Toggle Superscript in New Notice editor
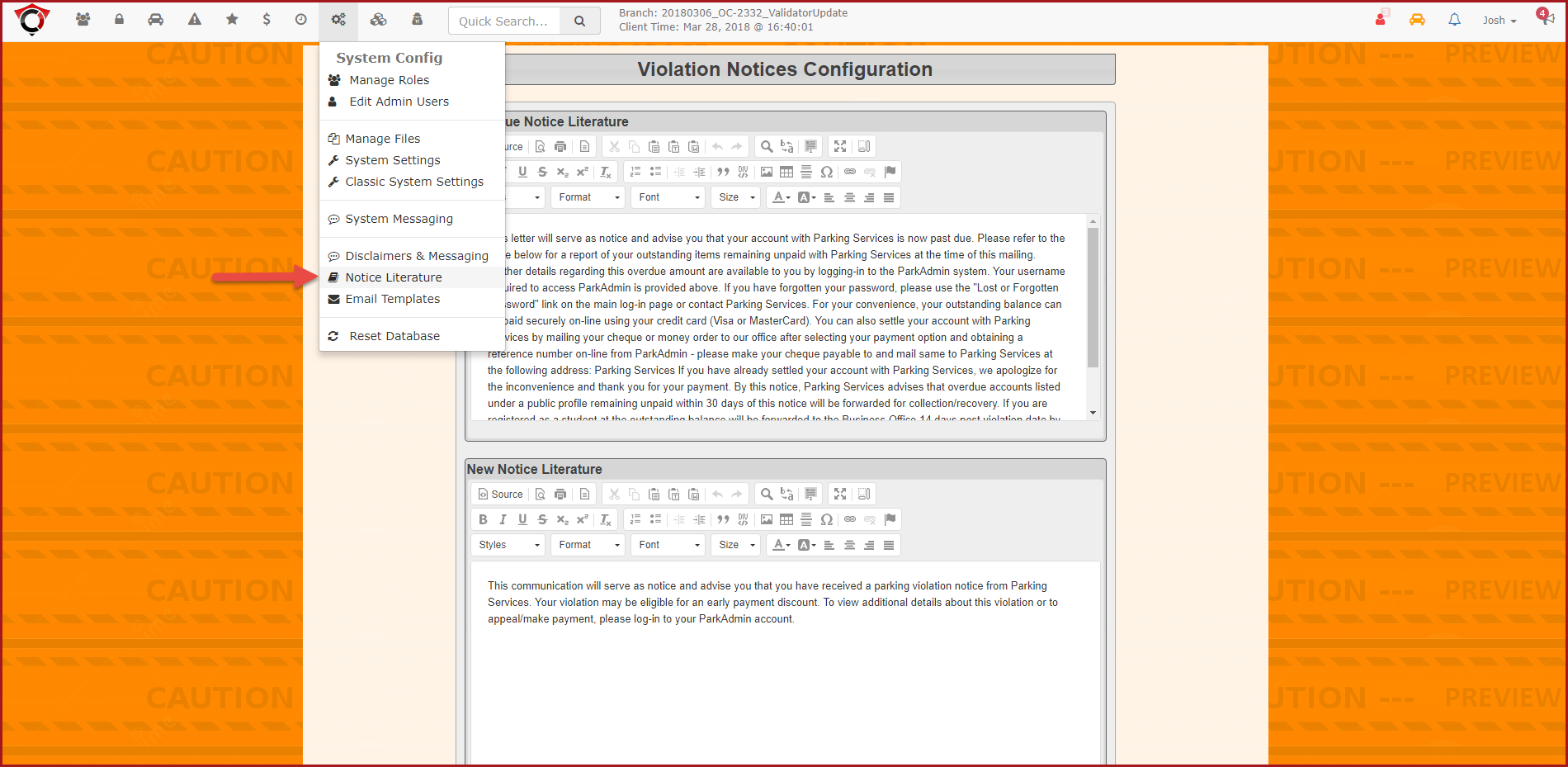The image size is (1568, 767). (582, 520)
